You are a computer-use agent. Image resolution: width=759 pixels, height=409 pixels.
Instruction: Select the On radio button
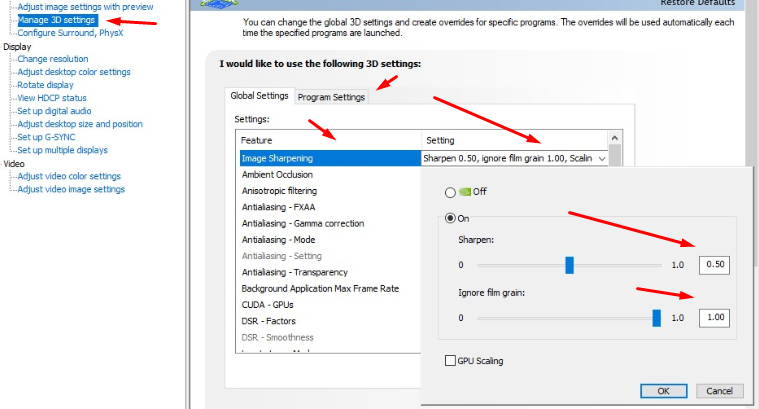(x=451, y=218)
